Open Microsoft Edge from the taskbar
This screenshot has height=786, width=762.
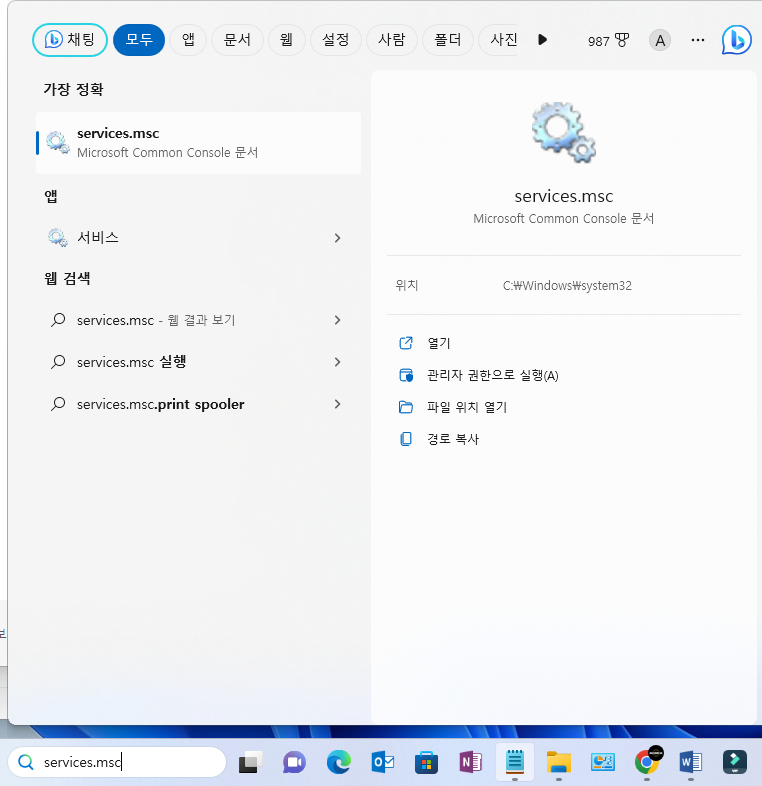[338, 762]
